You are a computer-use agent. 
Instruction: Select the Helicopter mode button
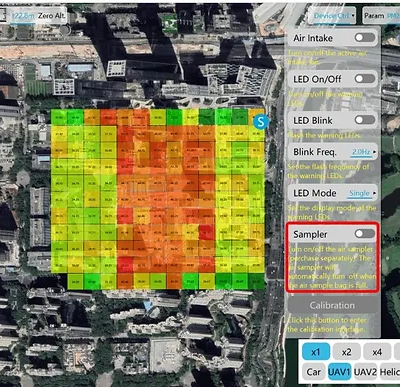pyautogui.click(x=390, y=372)
